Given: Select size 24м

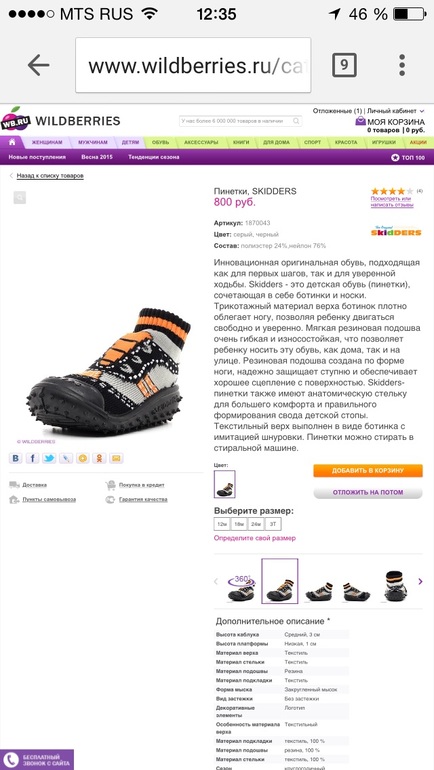Looking at the screenshot, I should tap(256, 524).
